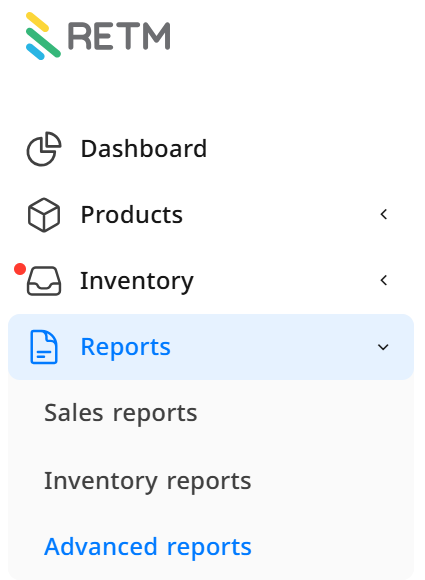Expand the Products submenu chevron
This screenshot has height=580, width=425.
coord(384,214)
